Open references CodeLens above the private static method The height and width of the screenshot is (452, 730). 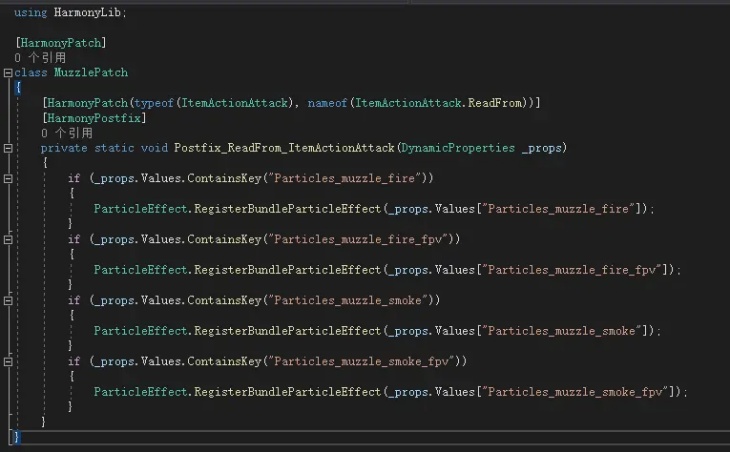[67, 133]
